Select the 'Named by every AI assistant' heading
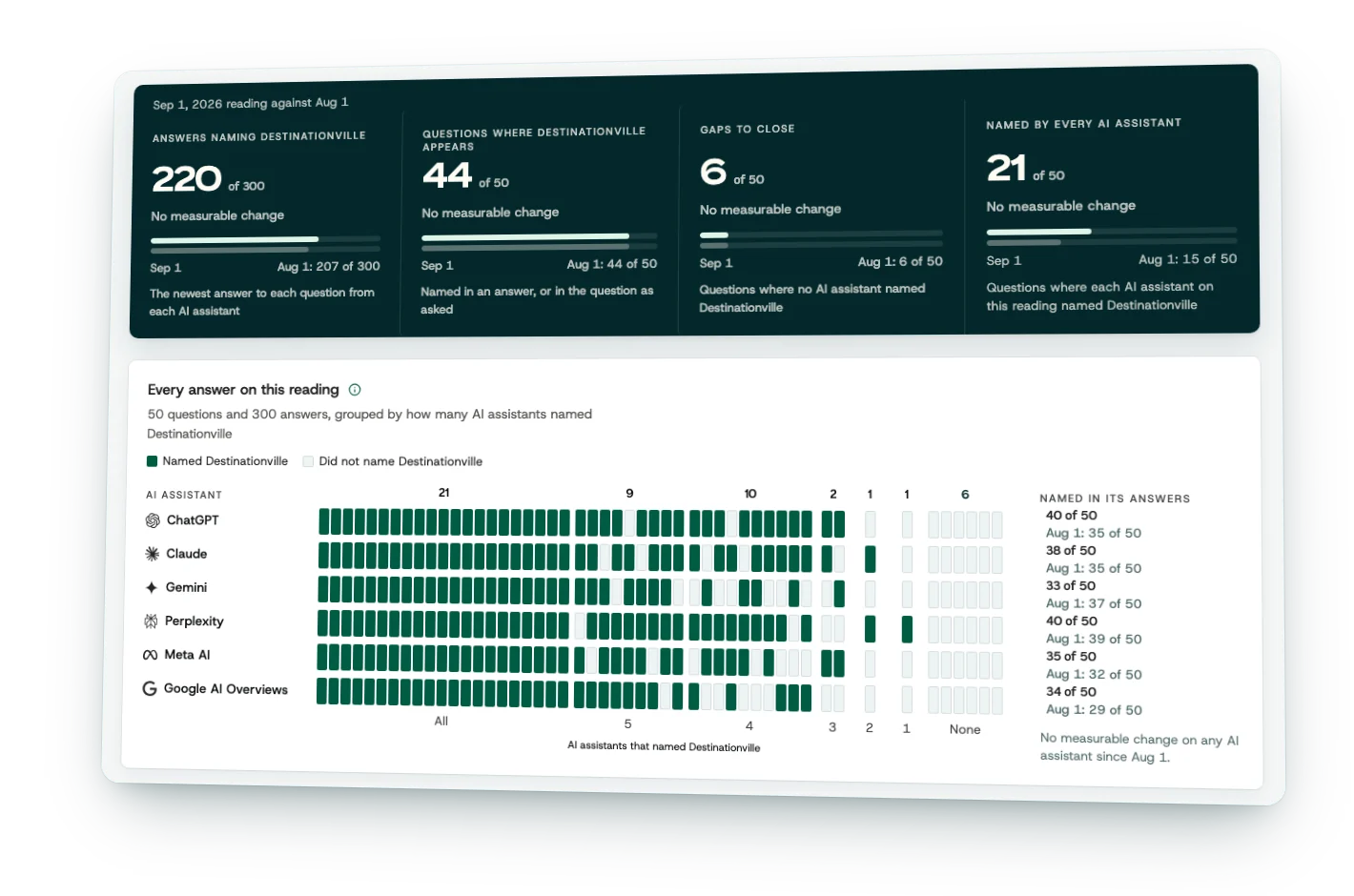 pyautogui.click(x=1084, y=124)
